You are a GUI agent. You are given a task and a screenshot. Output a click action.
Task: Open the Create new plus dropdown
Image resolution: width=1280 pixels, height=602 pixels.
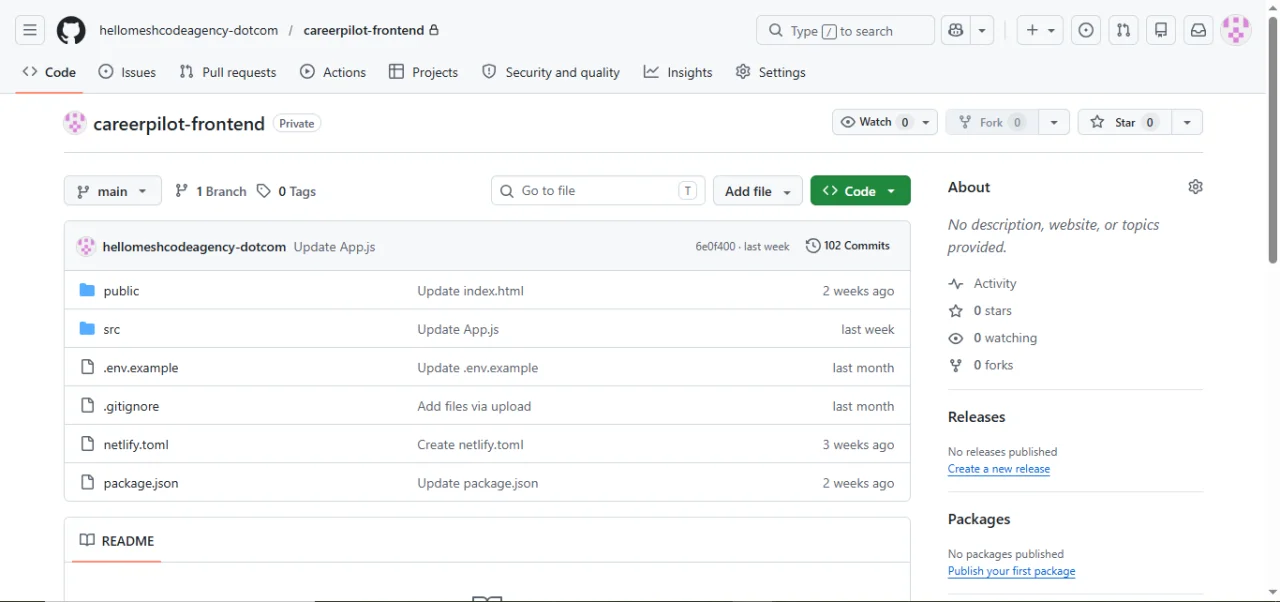click(x=1041, y=30)
